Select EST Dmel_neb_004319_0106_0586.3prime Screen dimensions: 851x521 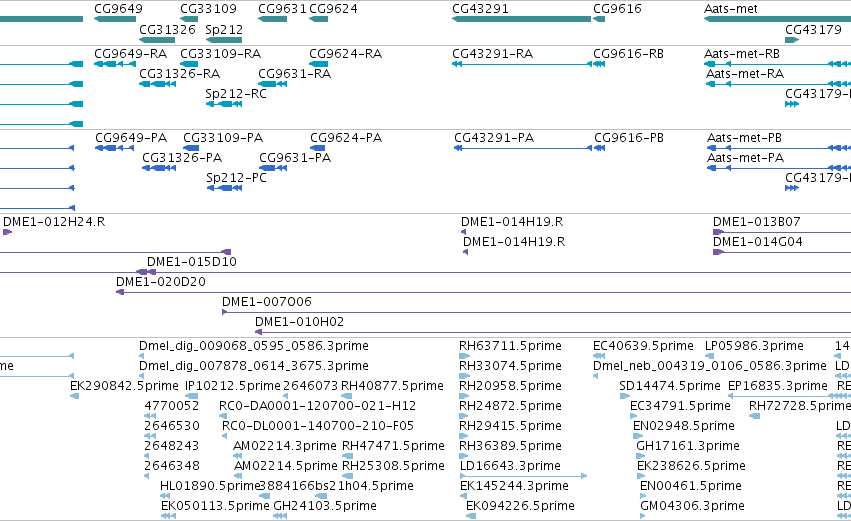click(710, 366)
